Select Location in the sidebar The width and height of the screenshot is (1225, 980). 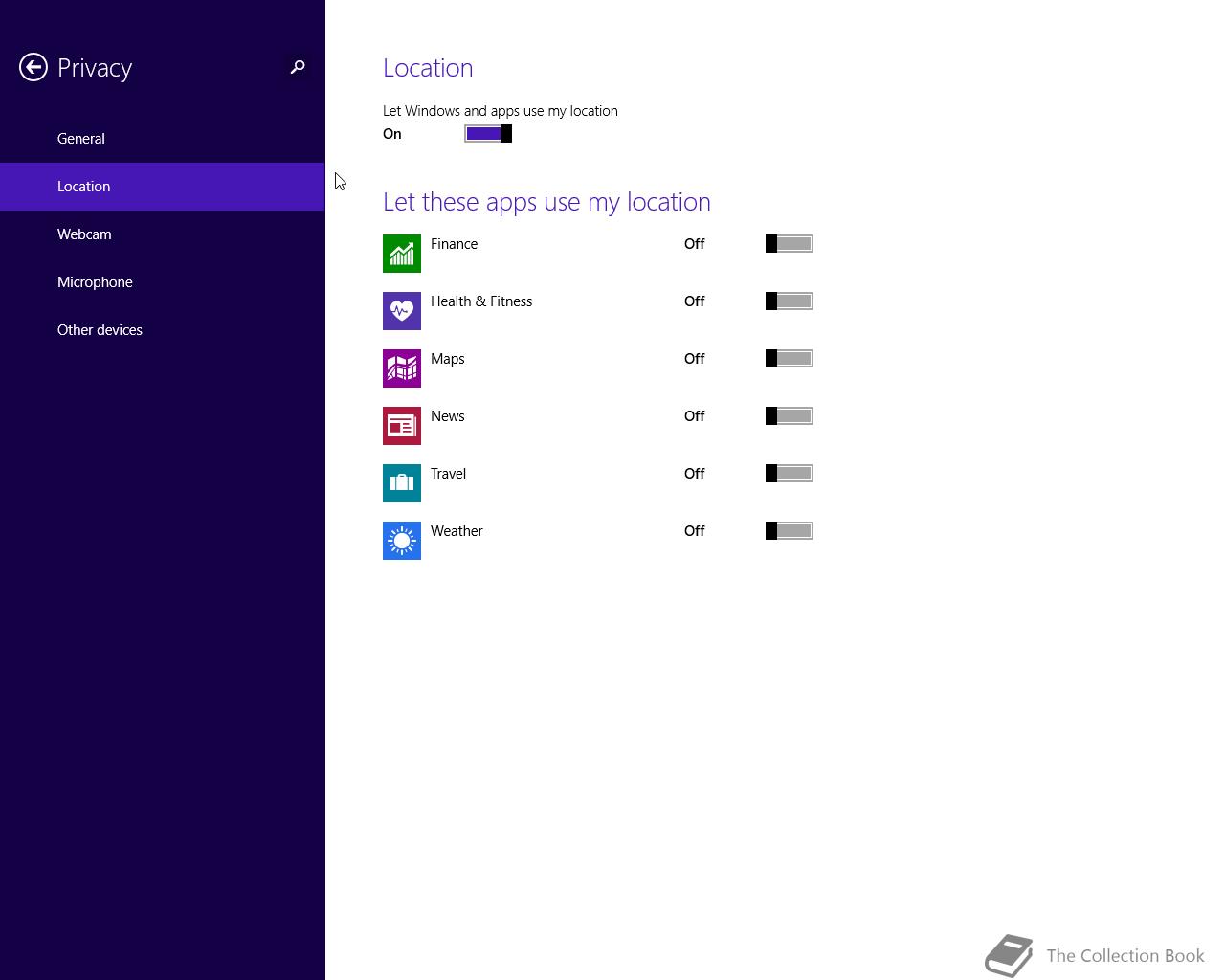(163, 187)
